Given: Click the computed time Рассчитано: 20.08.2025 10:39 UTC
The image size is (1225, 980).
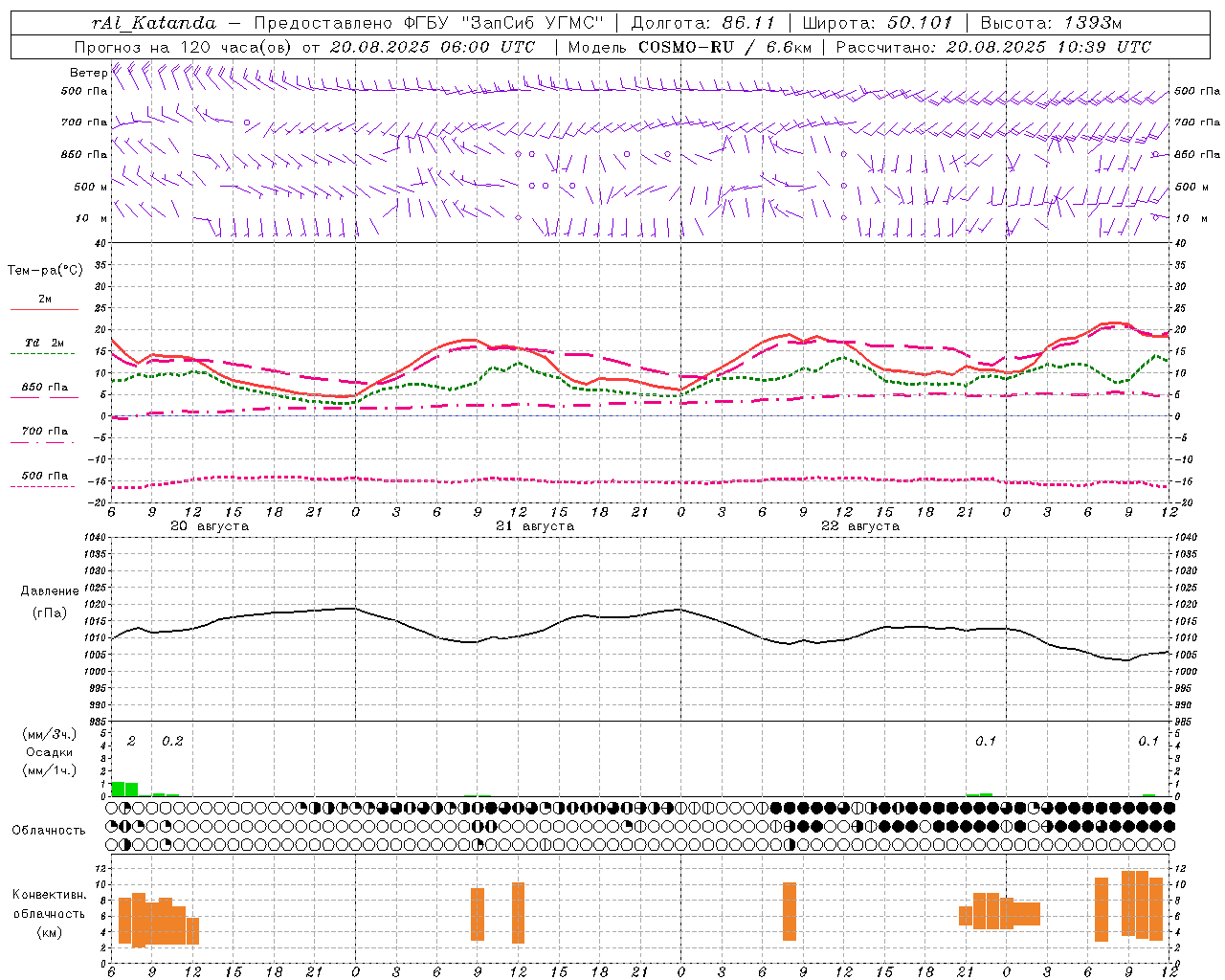Looking at the screenshot, I should point(993,47).
